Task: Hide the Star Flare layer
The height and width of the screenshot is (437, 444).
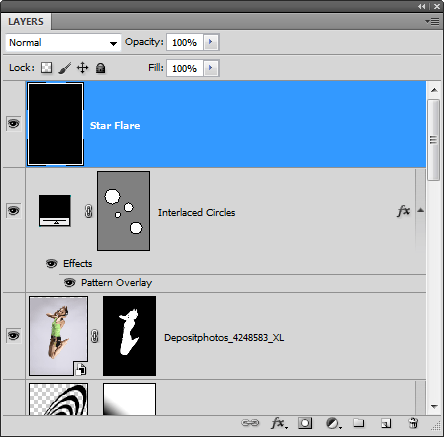Action: click(14, 124)
